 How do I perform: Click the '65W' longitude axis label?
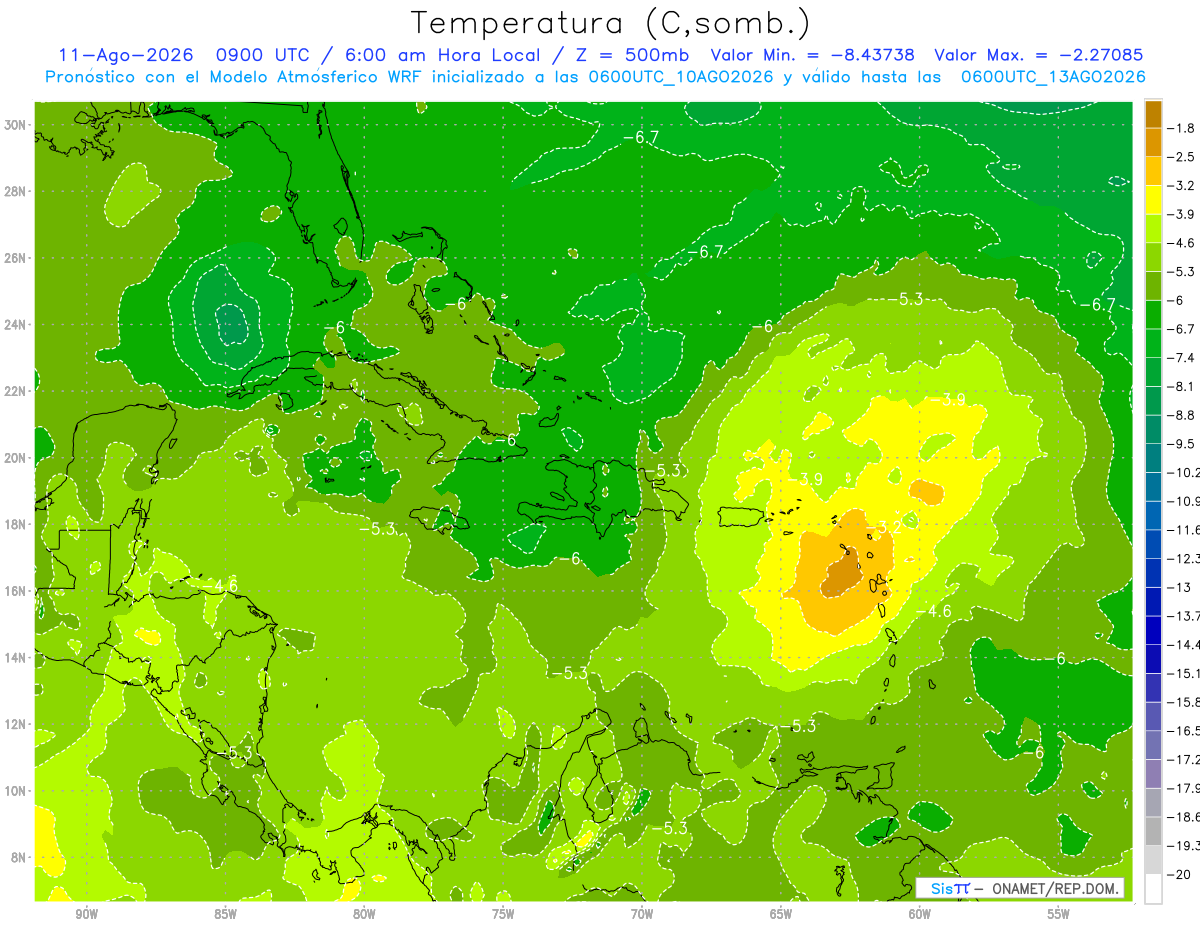point(781,914)
